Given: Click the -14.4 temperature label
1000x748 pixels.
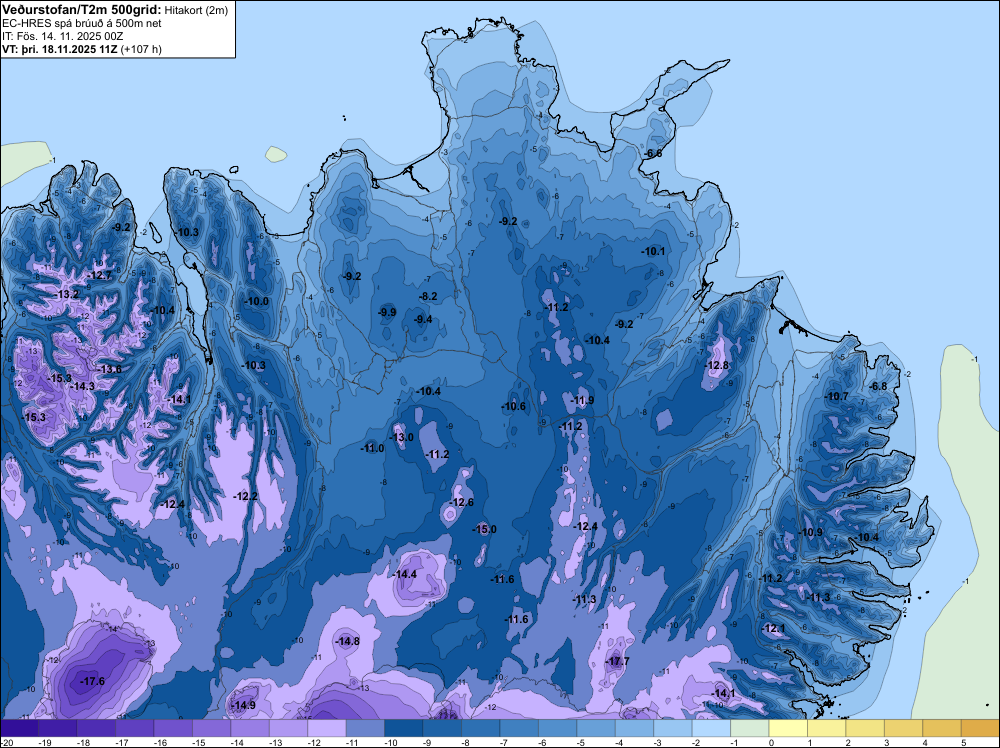Looking at the screenshot, I should tap(404, 575).
